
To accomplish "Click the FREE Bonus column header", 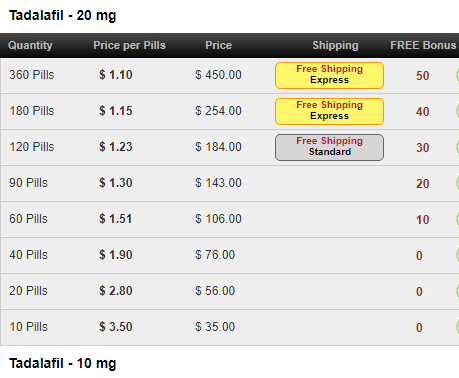I will pyautogui.click(x=423, y=45).
